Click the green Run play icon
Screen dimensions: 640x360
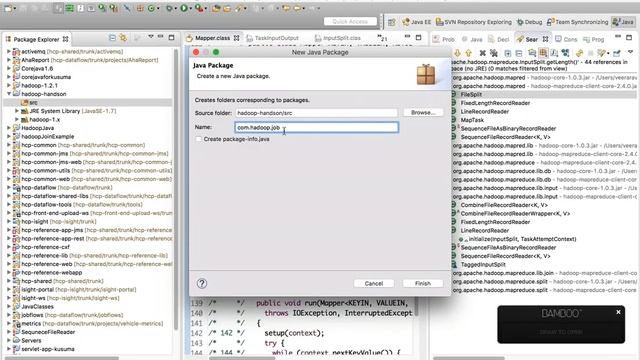184,8
